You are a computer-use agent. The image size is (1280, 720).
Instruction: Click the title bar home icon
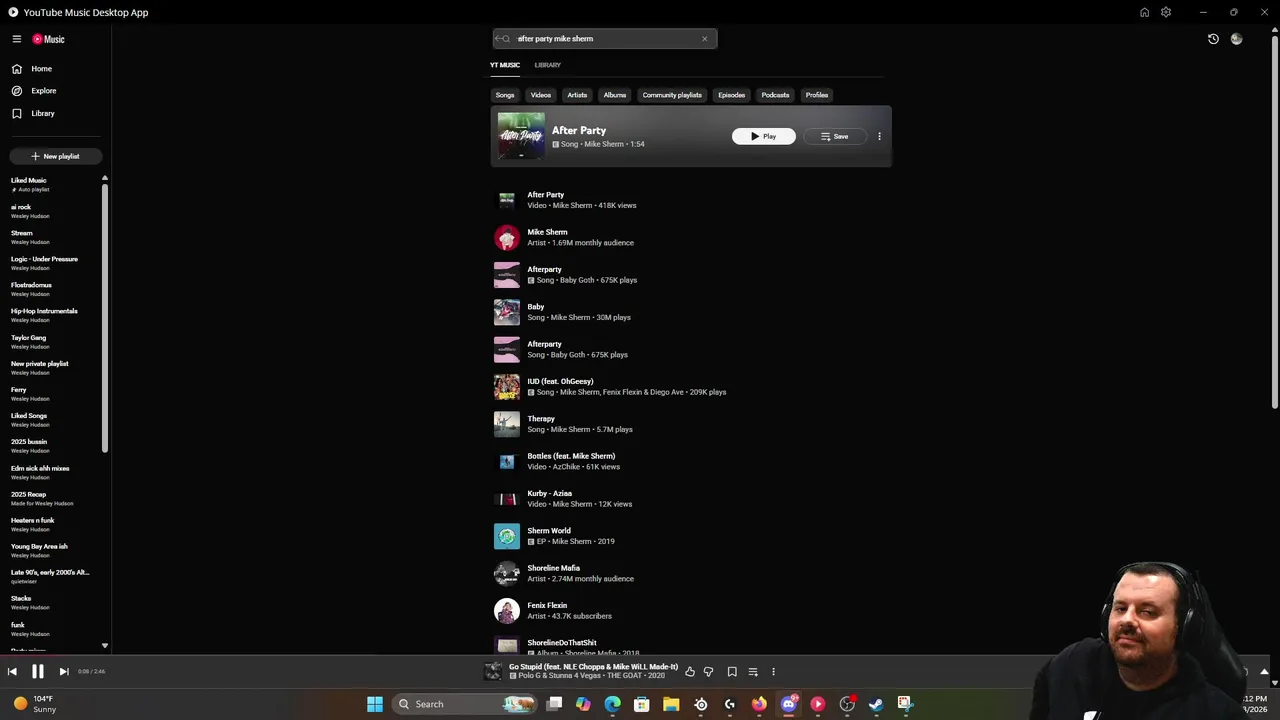click(x=1144, y=12)
